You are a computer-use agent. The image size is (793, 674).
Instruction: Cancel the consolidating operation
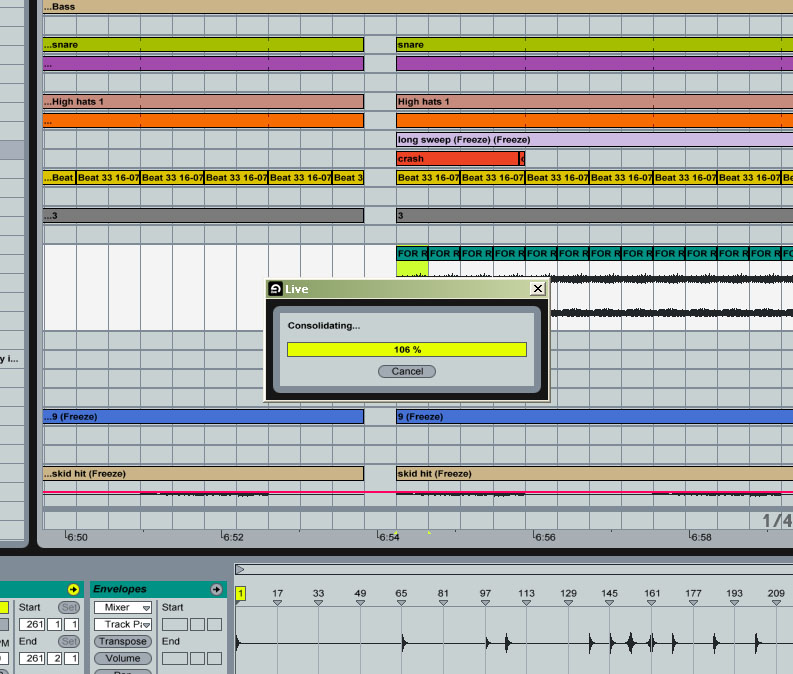click(407, 371)
